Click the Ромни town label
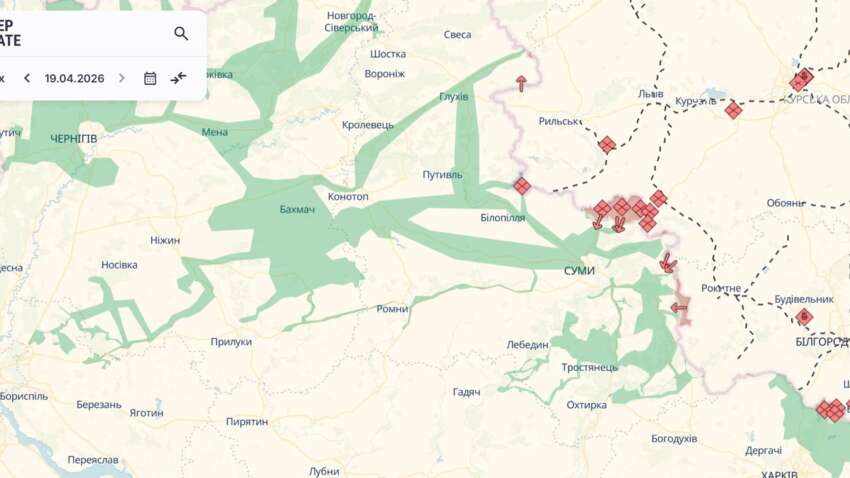 392,309
